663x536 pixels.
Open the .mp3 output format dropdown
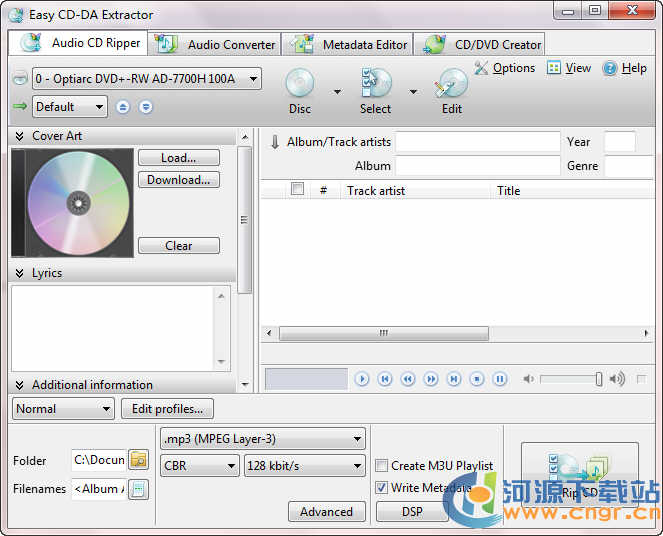coord(263,439)
